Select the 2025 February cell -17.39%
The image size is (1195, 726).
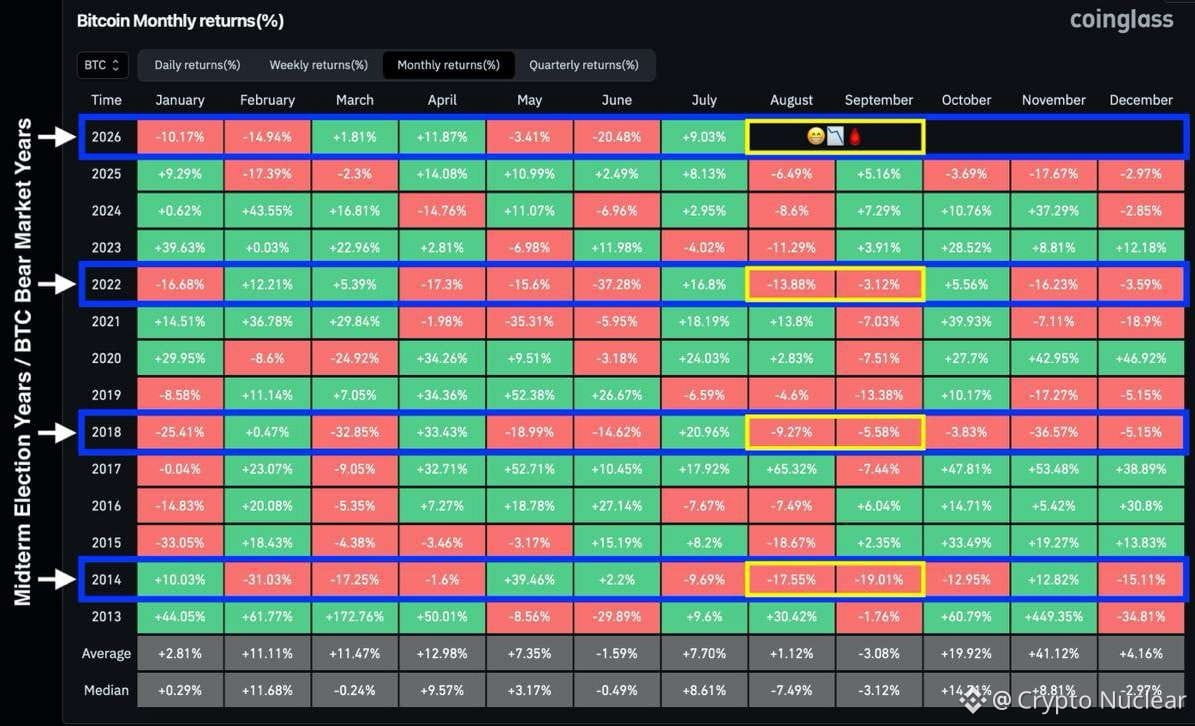pos(268,174)
